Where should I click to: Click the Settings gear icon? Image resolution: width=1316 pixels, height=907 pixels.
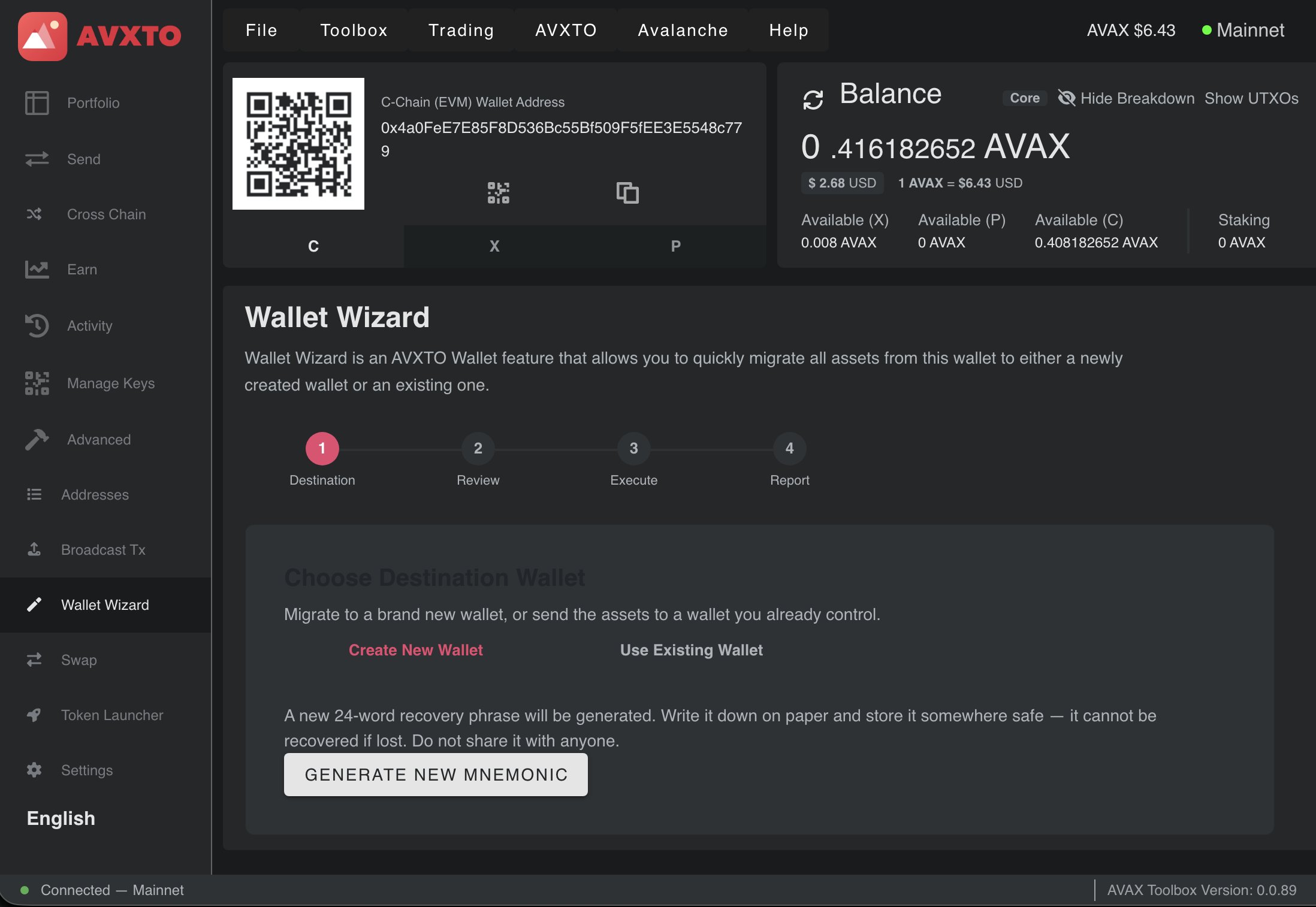[x=34, y=770]
